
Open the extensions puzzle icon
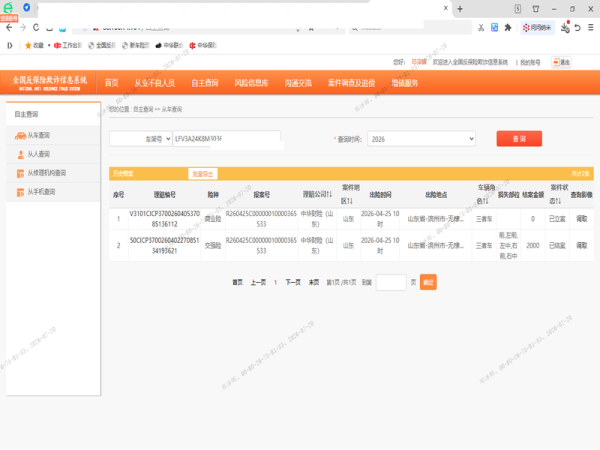(x=508, y=28)
